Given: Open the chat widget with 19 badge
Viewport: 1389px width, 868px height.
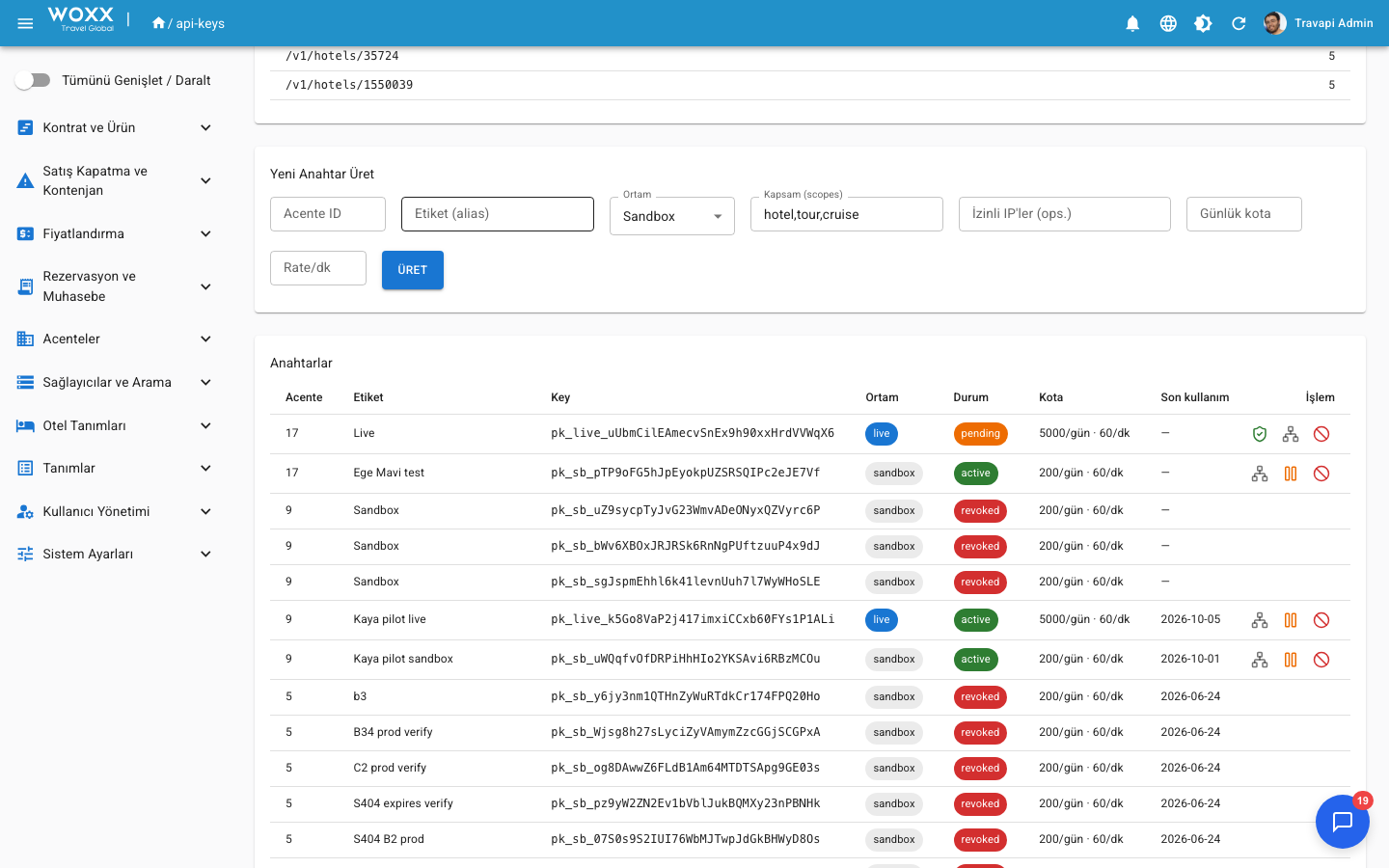Looking at the screenshot, I should pyautogui.click(x=1343, y=822).
